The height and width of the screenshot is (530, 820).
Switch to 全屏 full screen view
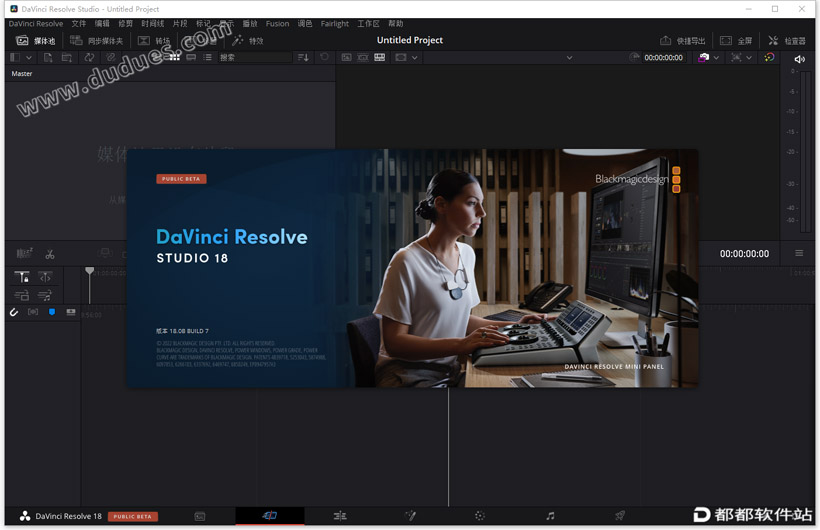click(x=736, y=41)
